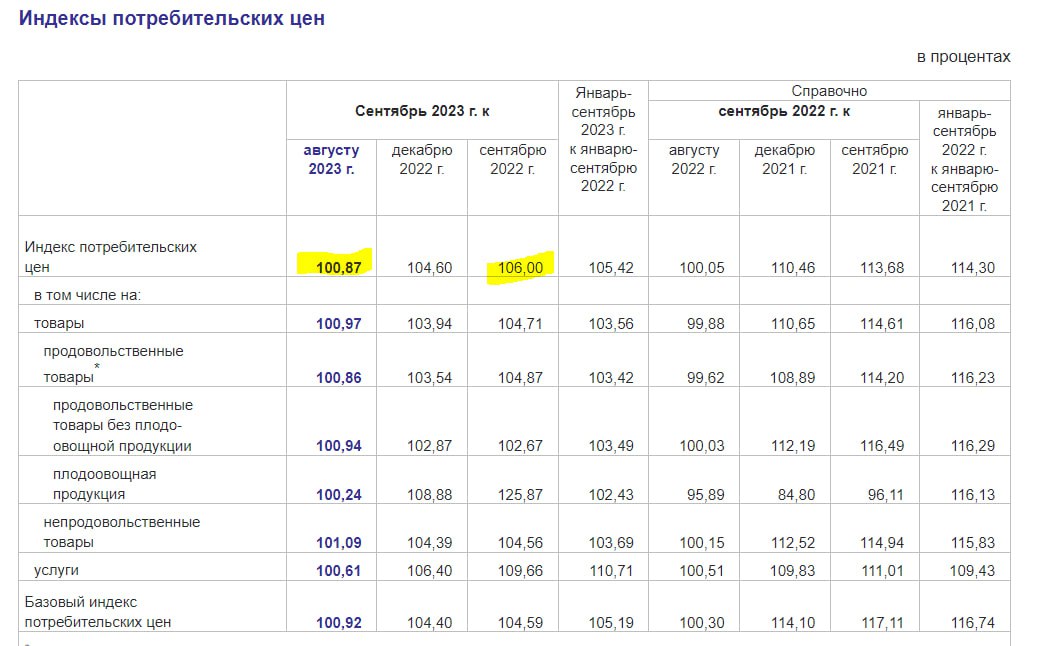Select the highlighted value 100,87
This screenshot has width=1040, height=646.
(338, 268)
